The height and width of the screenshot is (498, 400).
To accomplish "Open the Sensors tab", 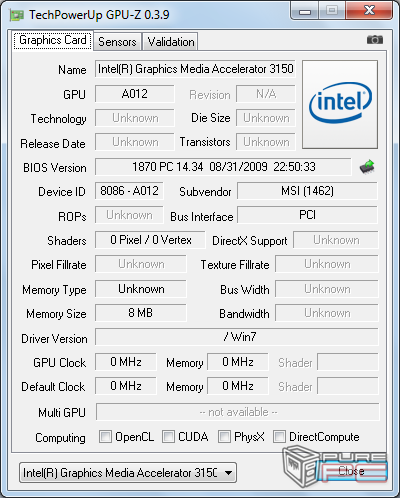I will click(117, 42).
